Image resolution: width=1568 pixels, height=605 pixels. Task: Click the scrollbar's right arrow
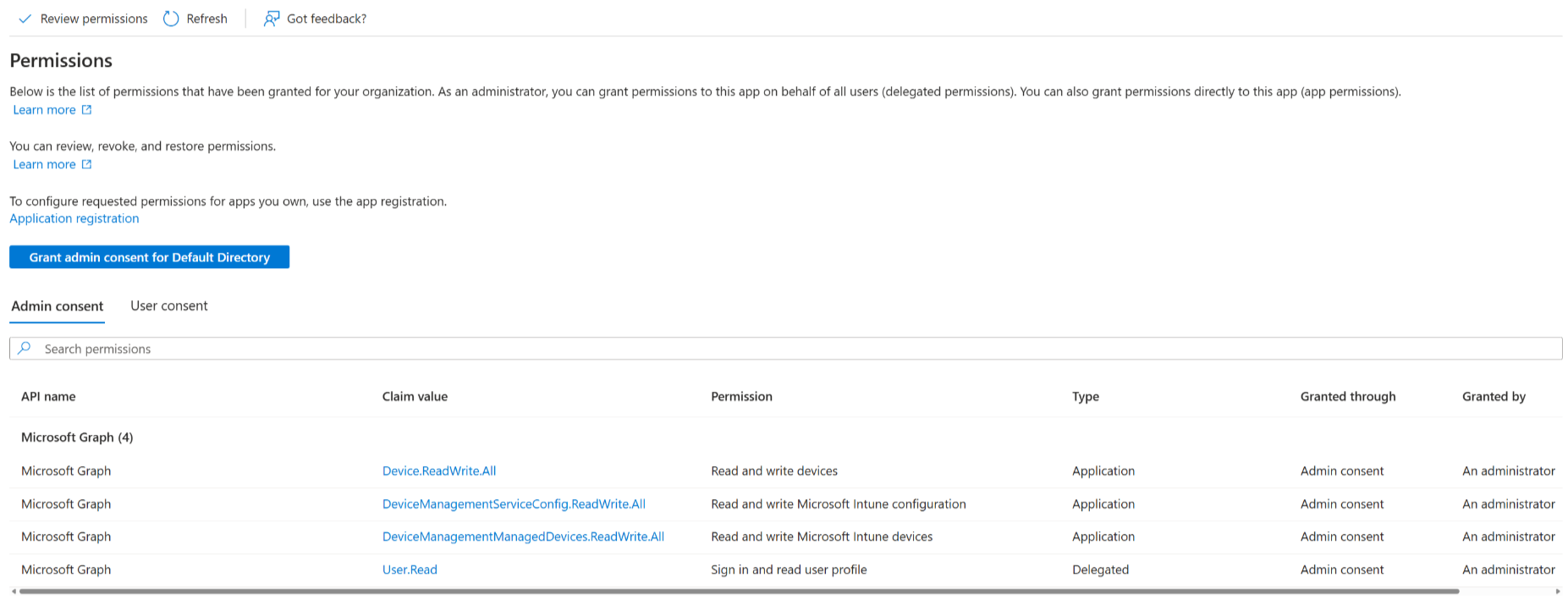click(x=1558, y=591)
